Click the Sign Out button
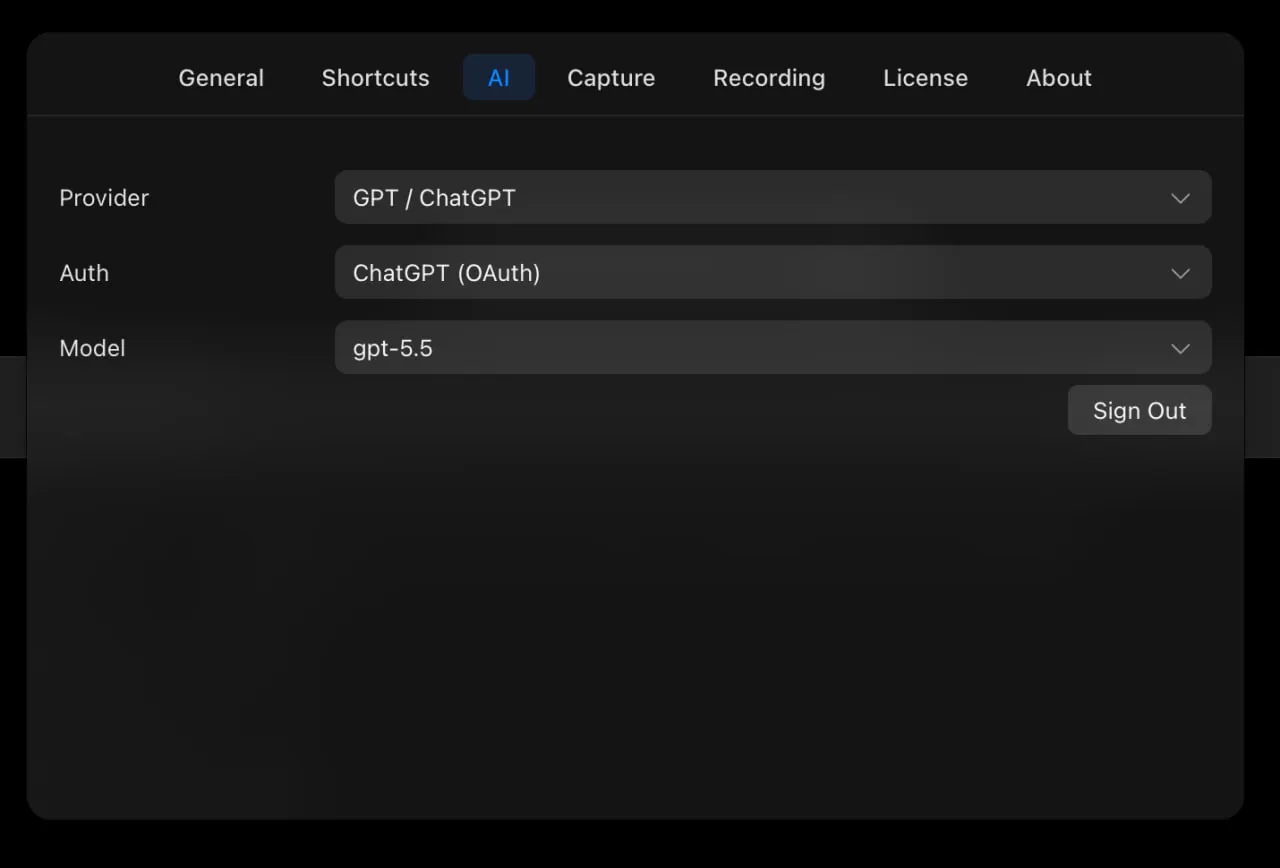This screenshot has width=1280, height=868. [1140, 410]
